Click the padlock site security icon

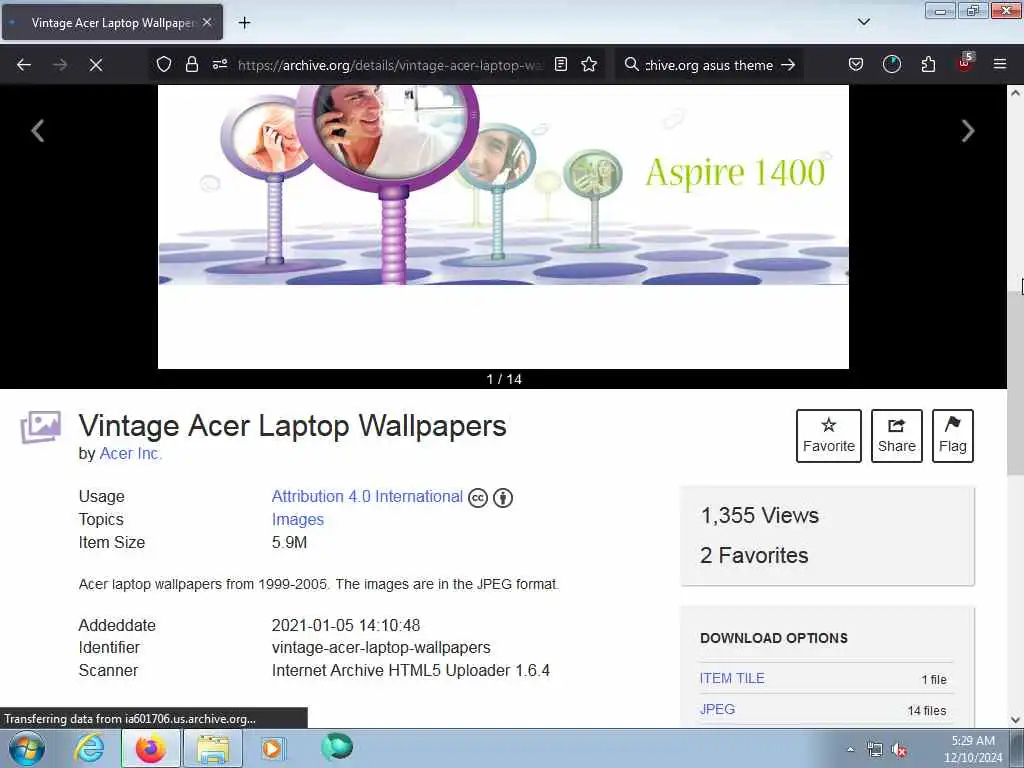pyautogui.click(x=191, y=64)
